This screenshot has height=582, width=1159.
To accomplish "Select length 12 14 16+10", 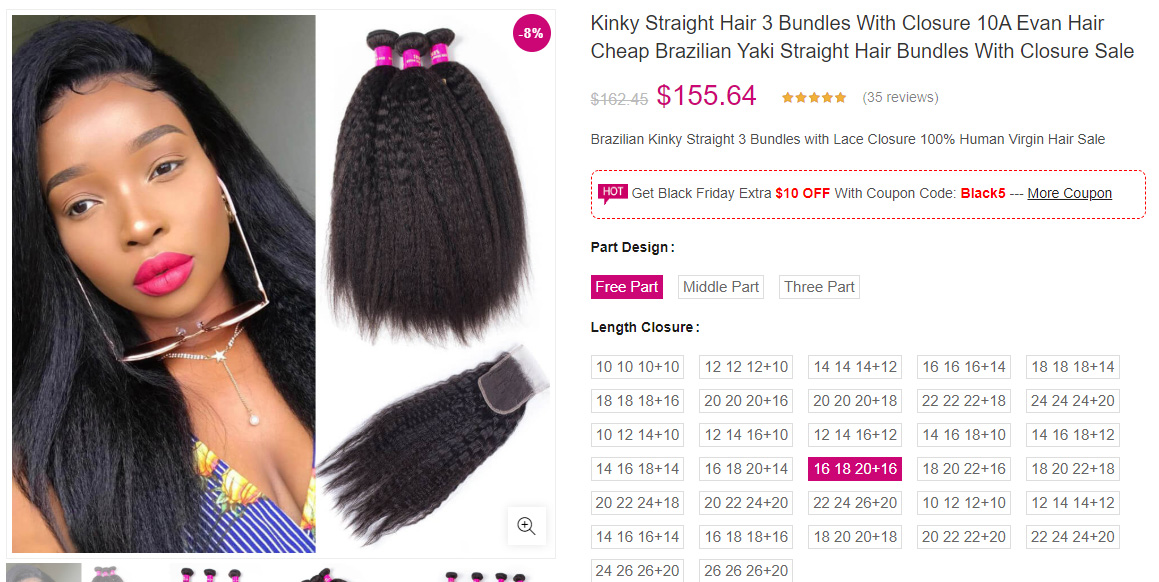I will (746, 435).
